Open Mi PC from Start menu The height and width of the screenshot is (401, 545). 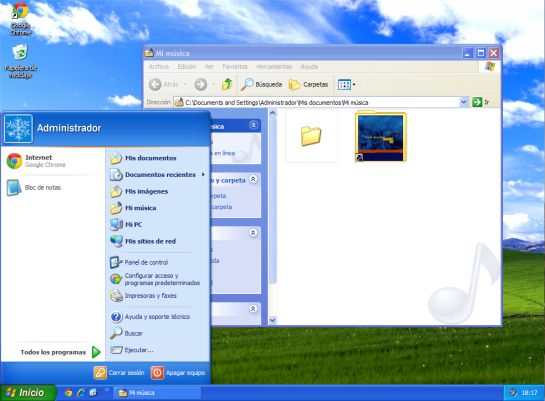[x=126, y=224]
